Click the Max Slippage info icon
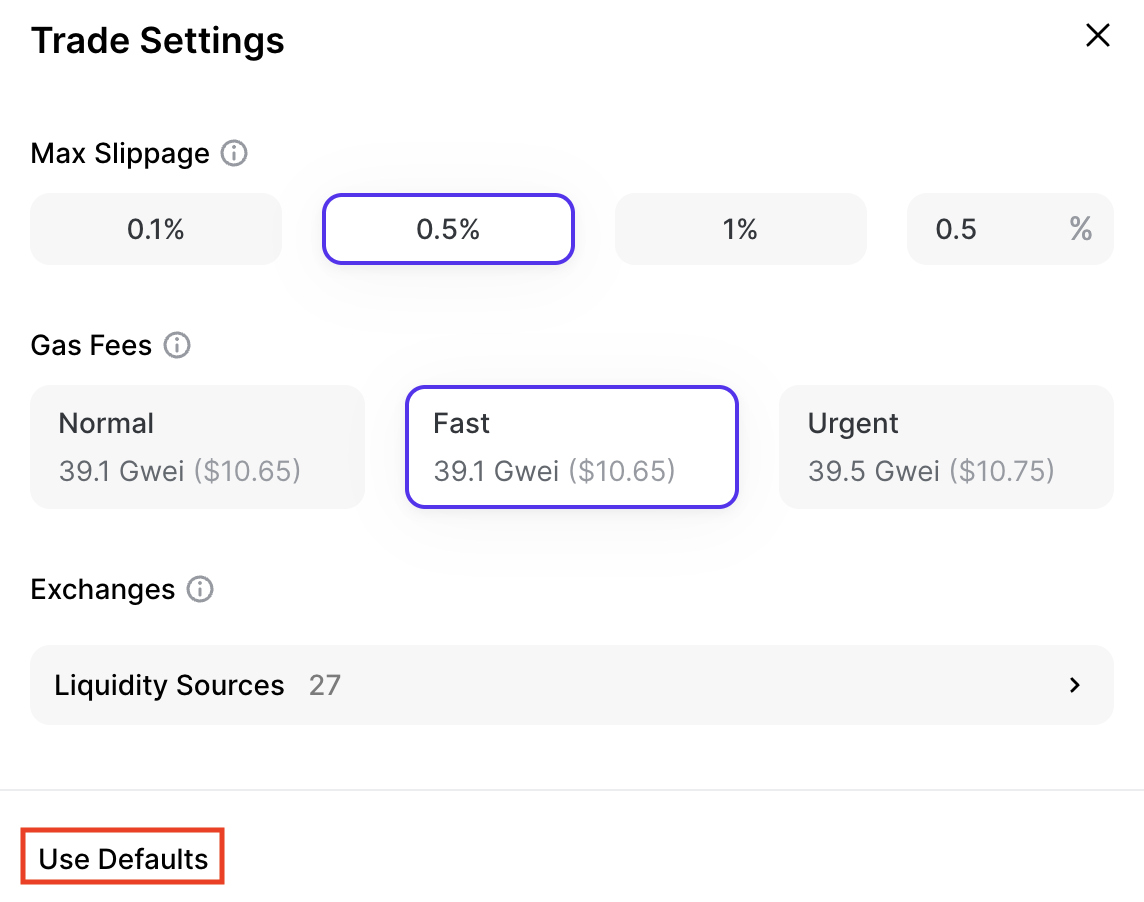 pyautogui.click(x=234, y=154)
